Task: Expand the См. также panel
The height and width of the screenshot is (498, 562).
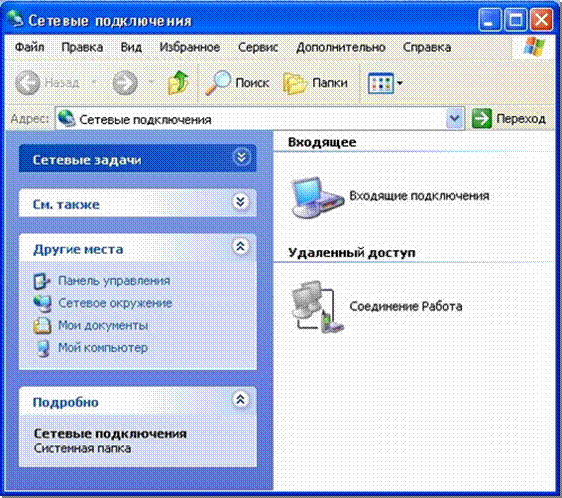Action: click(240, 202)
